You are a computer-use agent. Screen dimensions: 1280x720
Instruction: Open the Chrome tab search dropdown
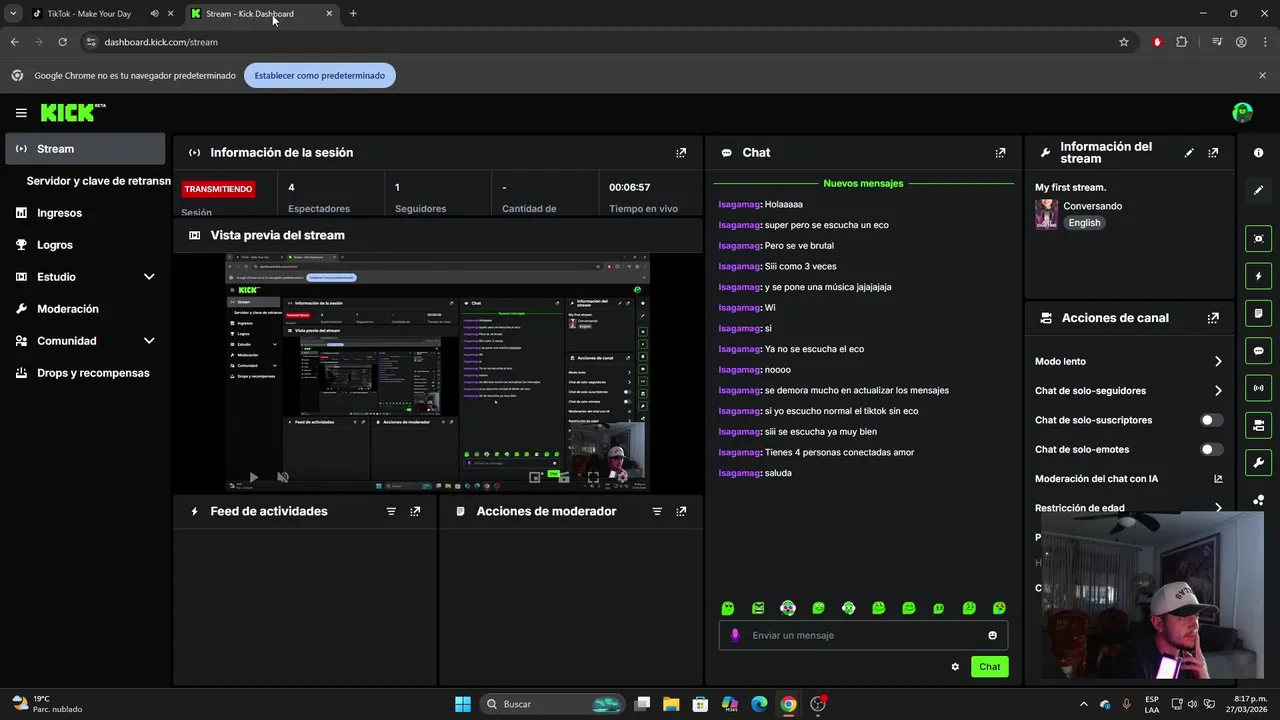pos(13,14)
